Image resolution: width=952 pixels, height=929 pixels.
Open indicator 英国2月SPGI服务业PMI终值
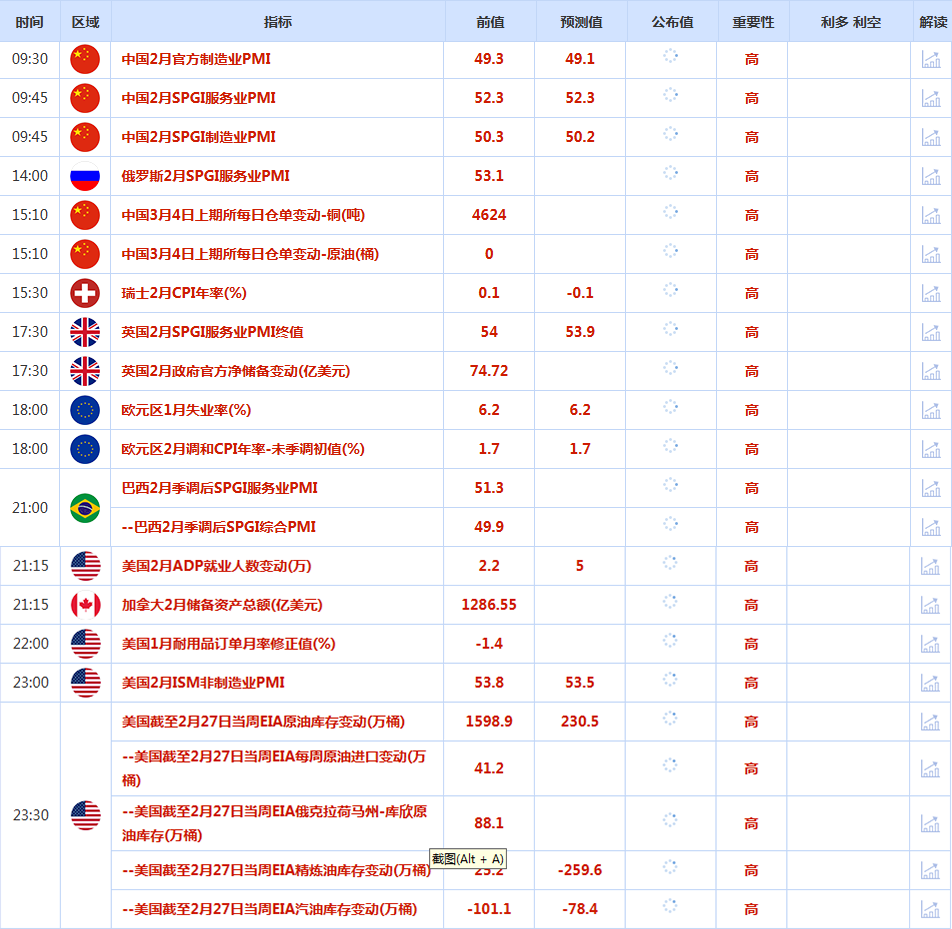(212, 332)
